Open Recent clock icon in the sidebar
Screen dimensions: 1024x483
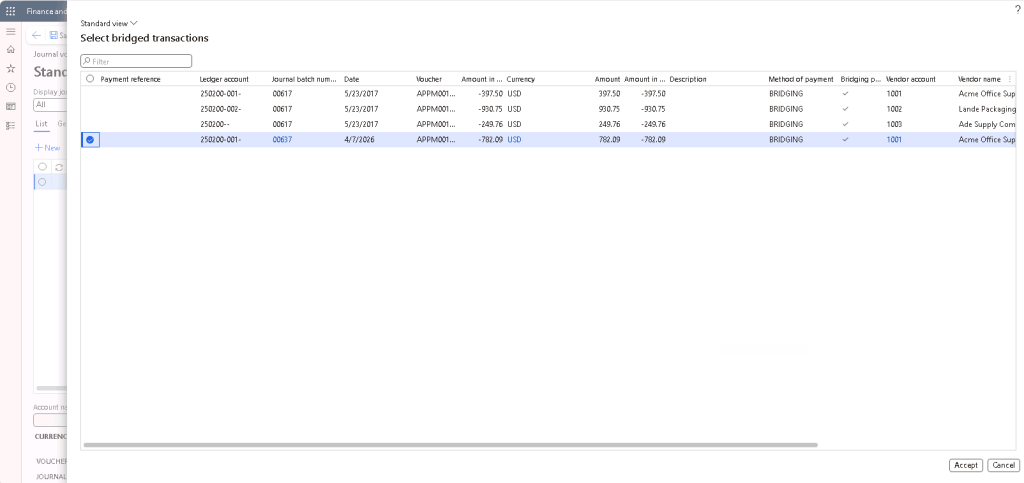(11, 87)
